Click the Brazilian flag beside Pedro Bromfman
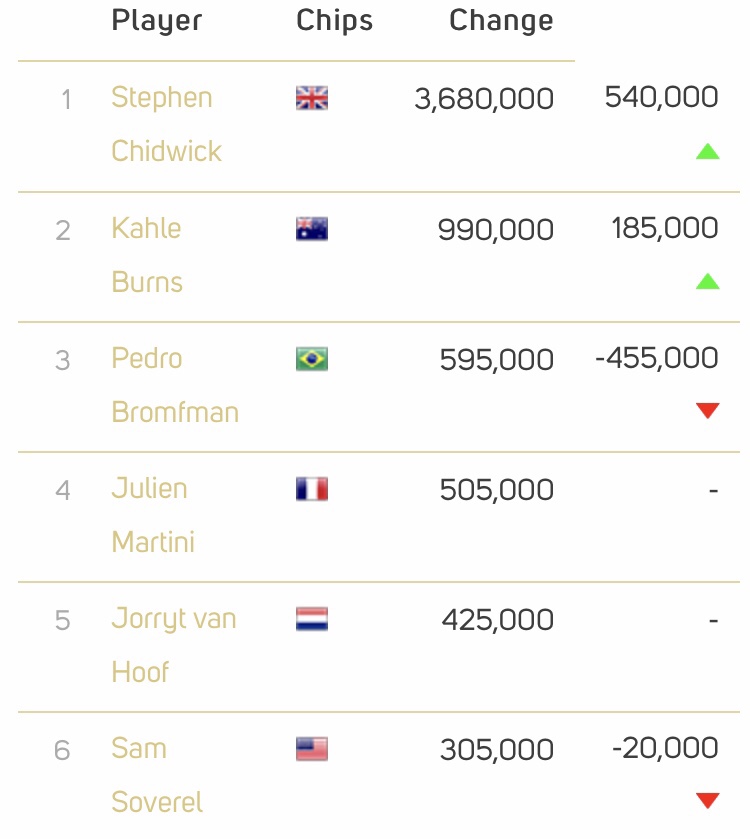Image resolution: width=750 pixels, height=839 pixels. [312, 359]
